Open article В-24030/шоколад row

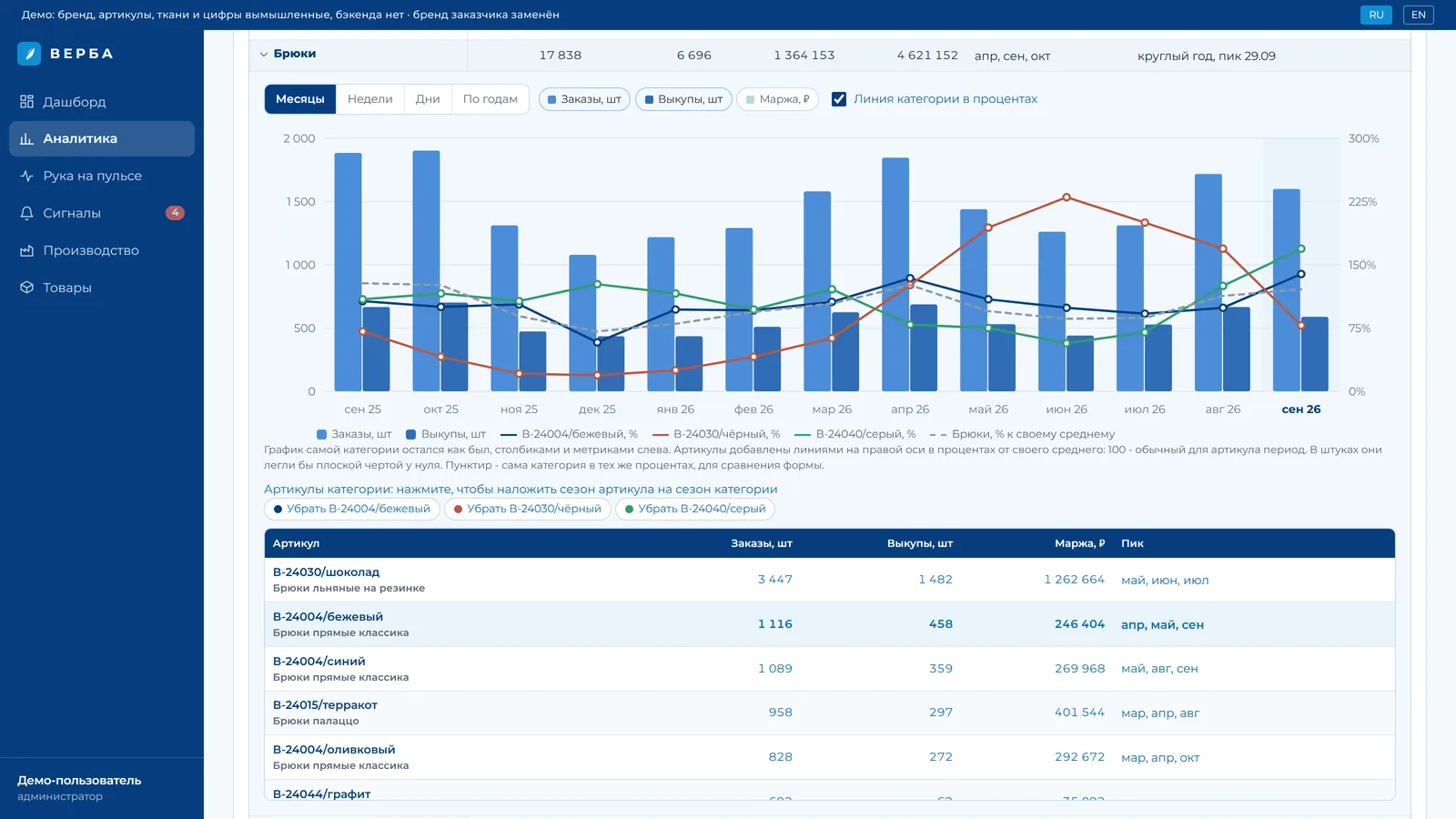coord(829,580)
